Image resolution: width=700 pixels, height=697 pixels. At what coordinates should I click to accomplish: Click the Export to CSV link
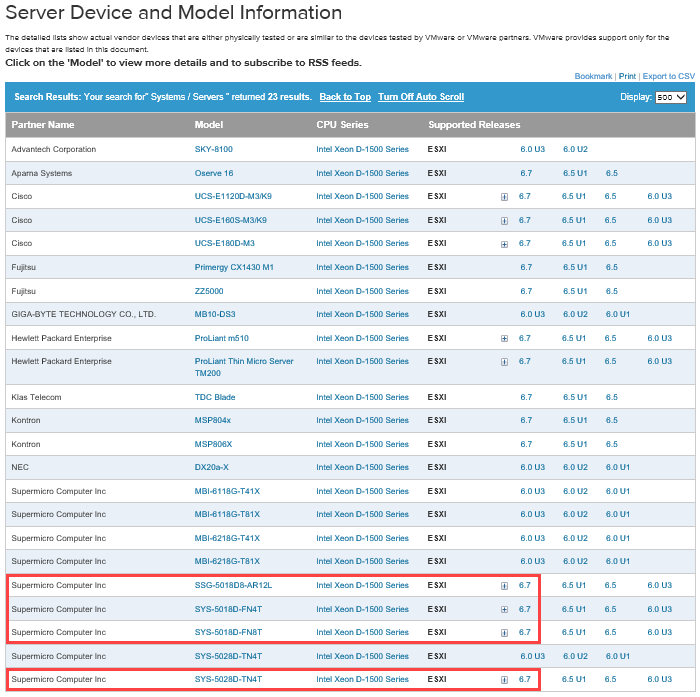click(668, 76)
